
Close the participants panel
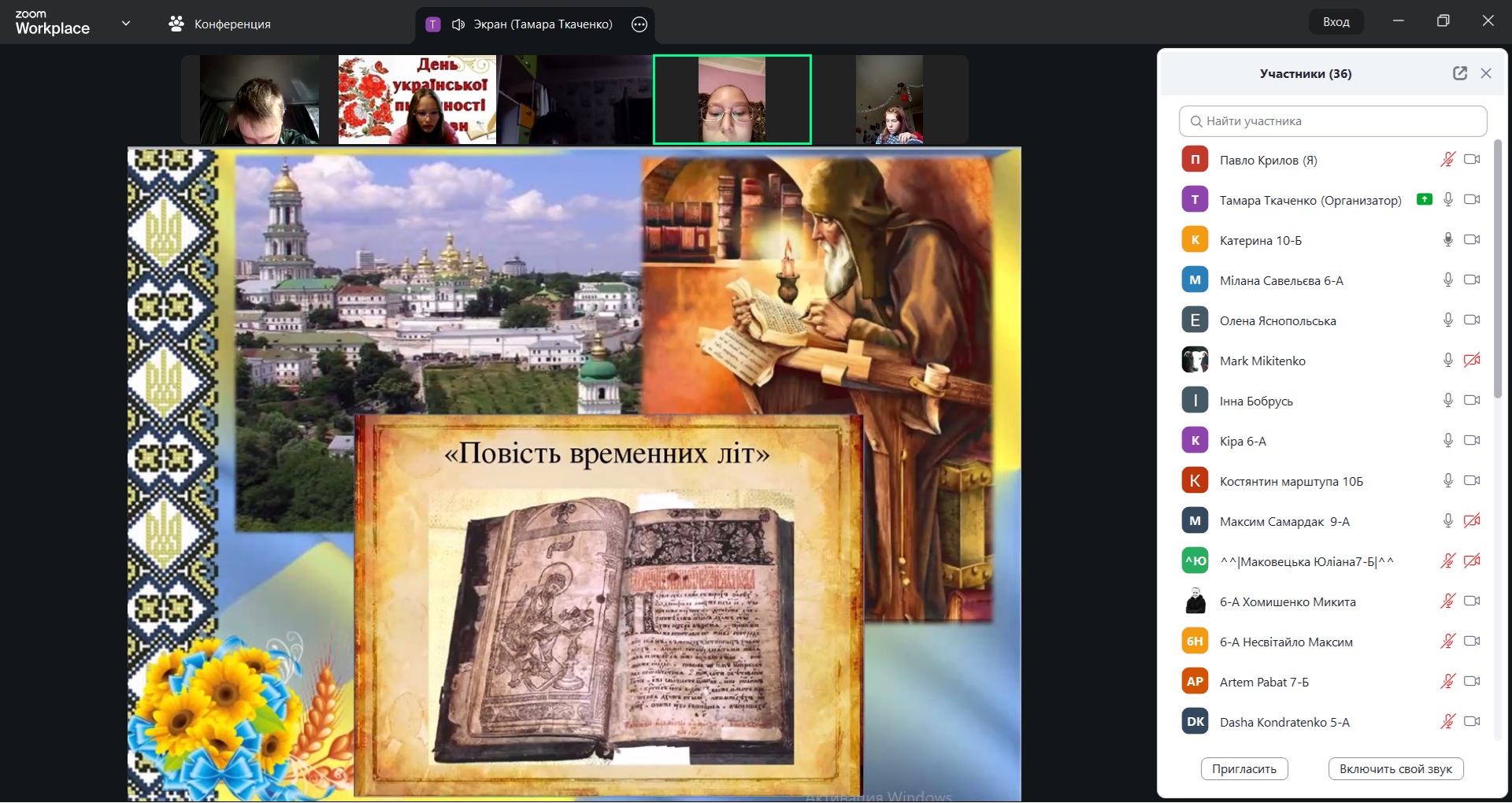point(1486,73)
